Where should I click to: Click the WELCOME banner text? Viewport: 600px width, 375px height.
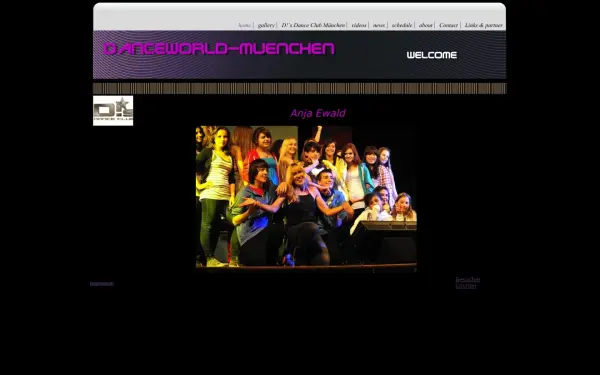[x=432, y=55]
